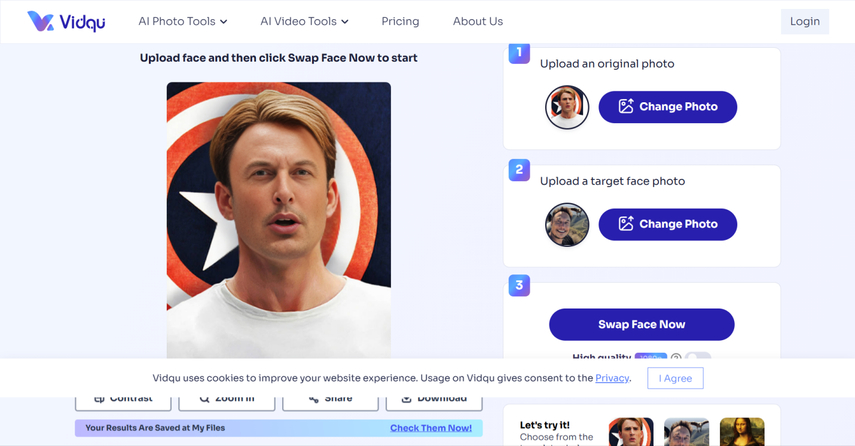Click the Vidqu logo

point(66,21)
